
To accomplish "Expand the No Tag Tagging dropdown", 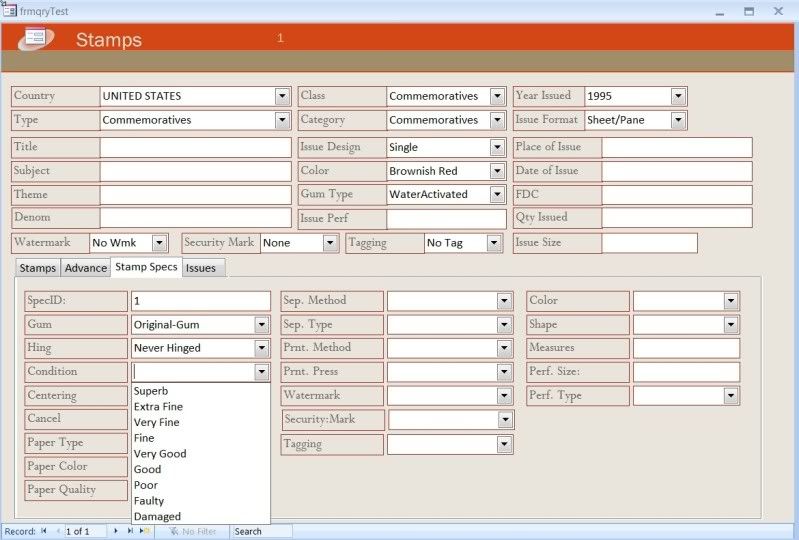I will click(x=494, y=243).
